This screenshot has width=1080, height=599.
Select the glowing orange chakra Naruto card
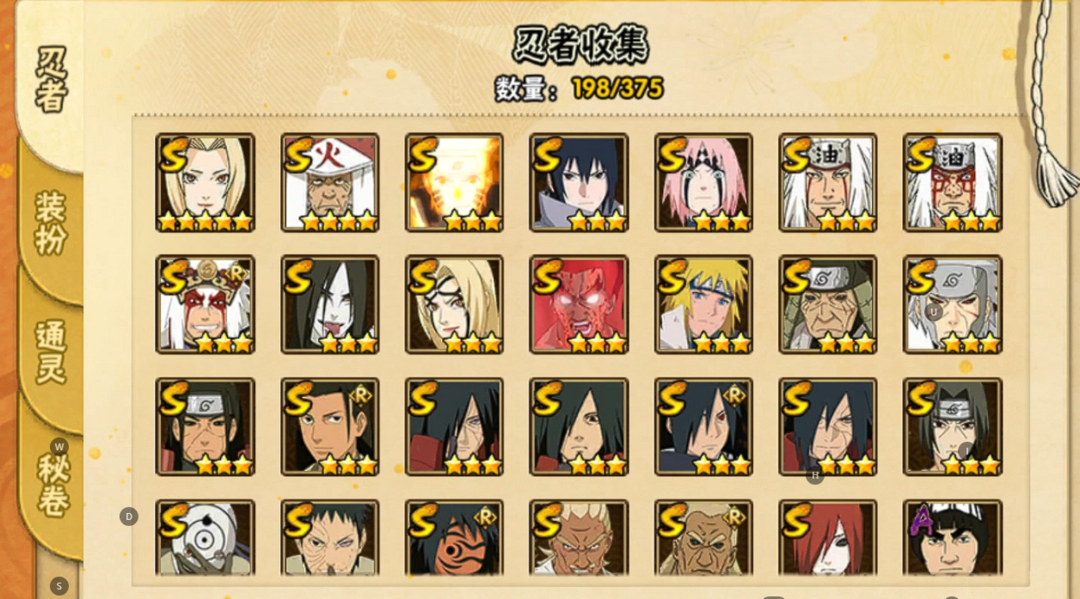[x=455, y=182]
